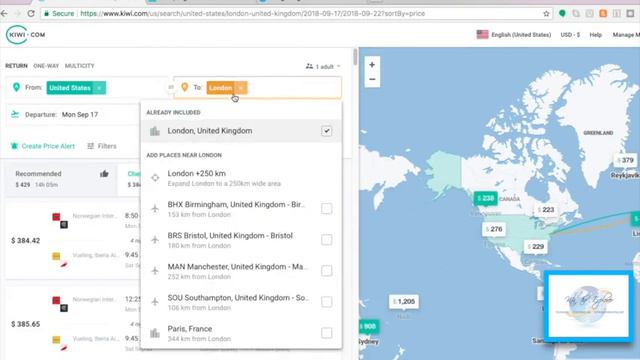
Task: Click Create Price Alert
Action: [43, 146]
